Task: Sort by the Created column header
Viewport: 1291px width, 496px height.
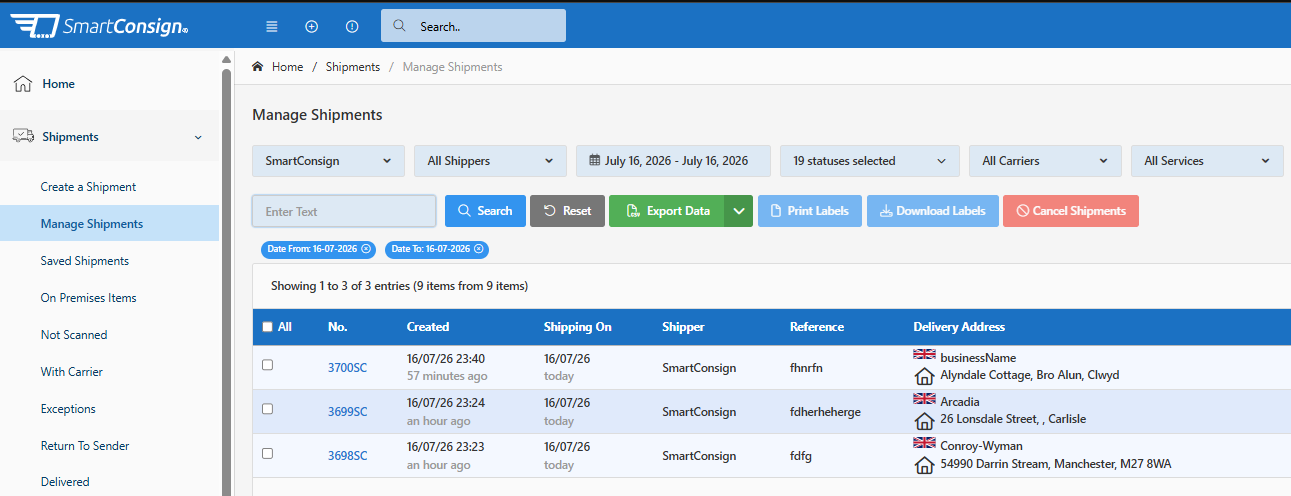Action: click(428, 327)
